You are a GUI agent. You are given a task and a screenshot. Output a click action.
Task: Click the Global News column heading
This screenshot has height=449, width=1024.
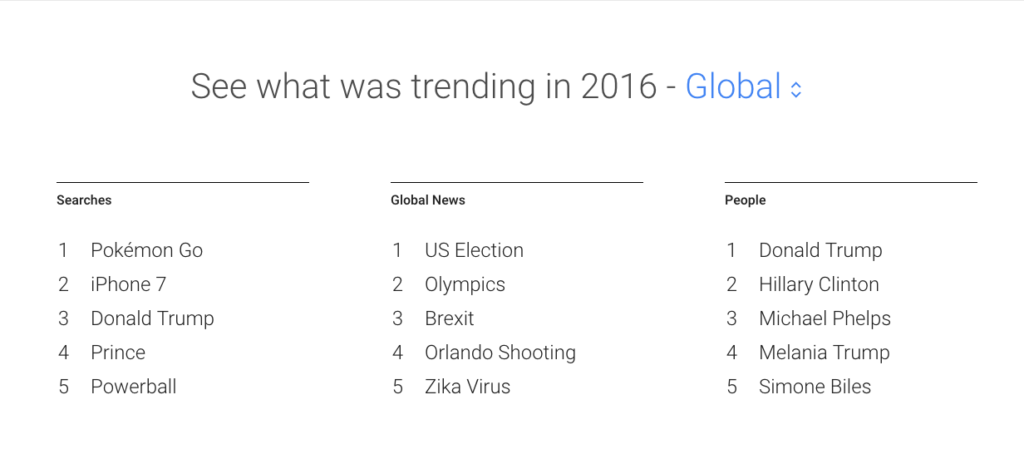point(428,200)
